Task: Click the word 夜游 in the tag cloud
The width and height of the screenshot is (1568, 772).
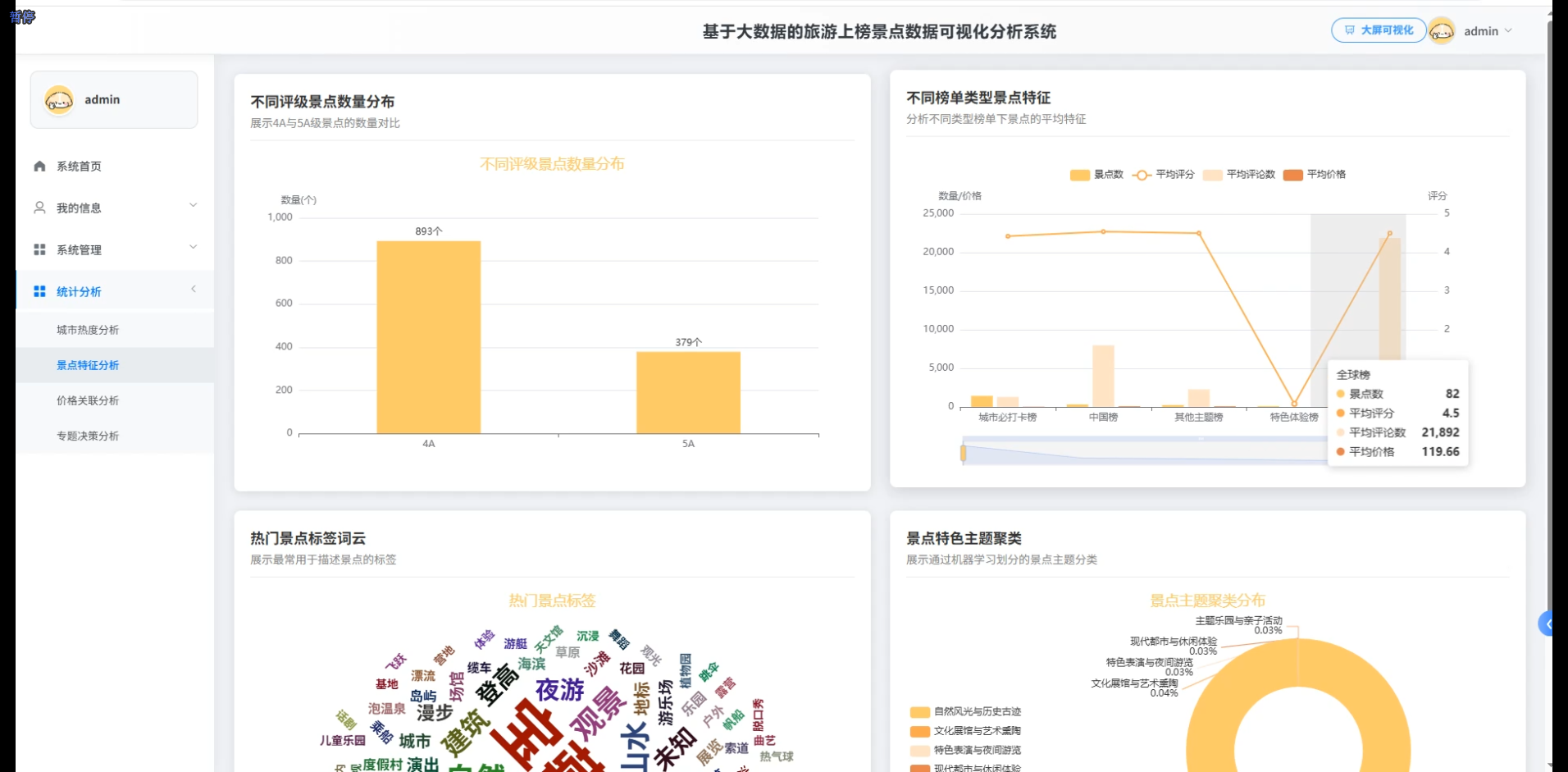Action: coord(560,690)
